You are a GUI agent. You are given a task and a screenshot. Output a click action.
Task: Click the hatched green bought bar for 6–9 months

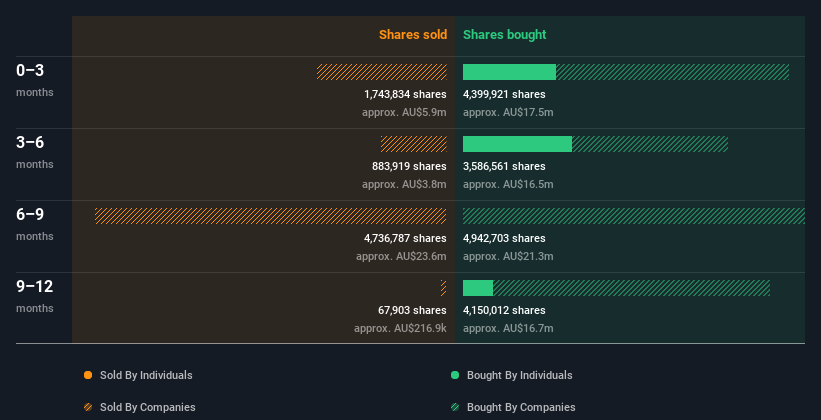(634, 216)
